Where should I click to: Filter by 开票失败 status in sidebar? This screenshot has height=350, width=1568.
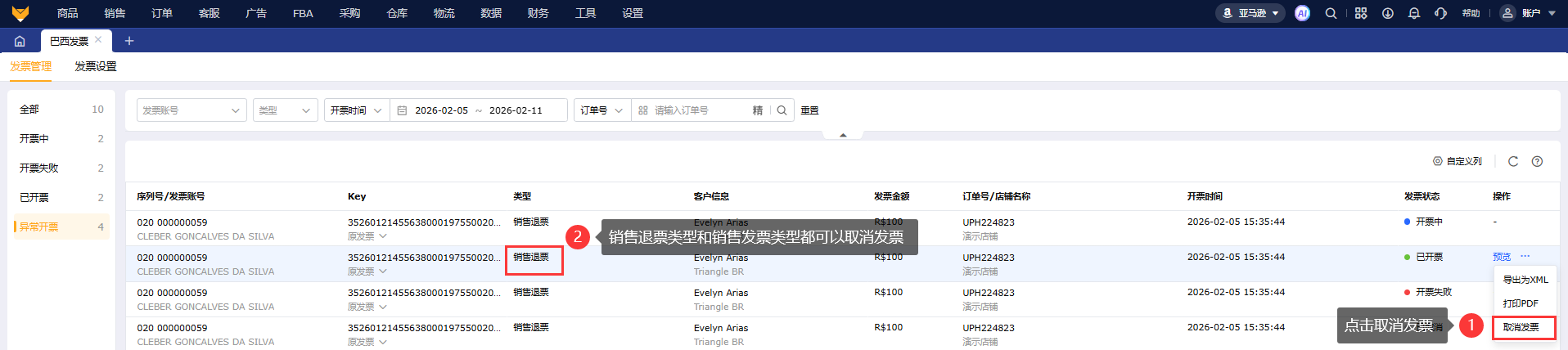click(x=61, y=168)
